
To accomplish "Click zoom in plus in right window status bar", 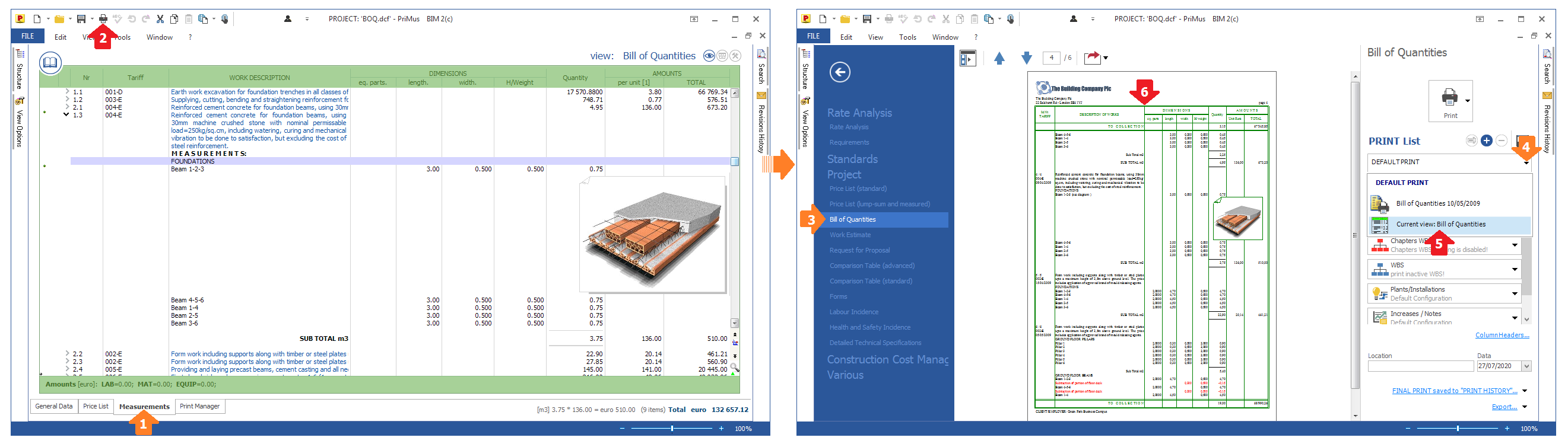I will [x=1507, y=429].
